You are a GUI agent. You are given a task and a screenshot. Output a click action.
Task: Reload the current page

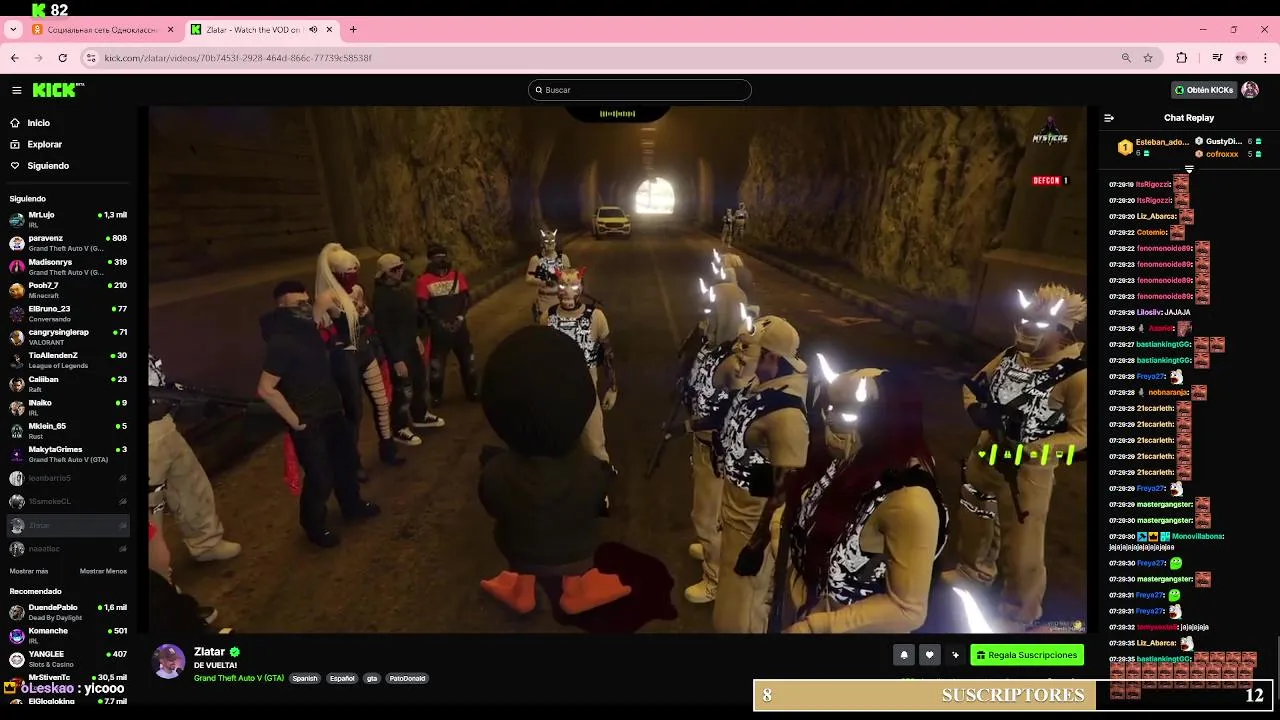pos(62,58)
